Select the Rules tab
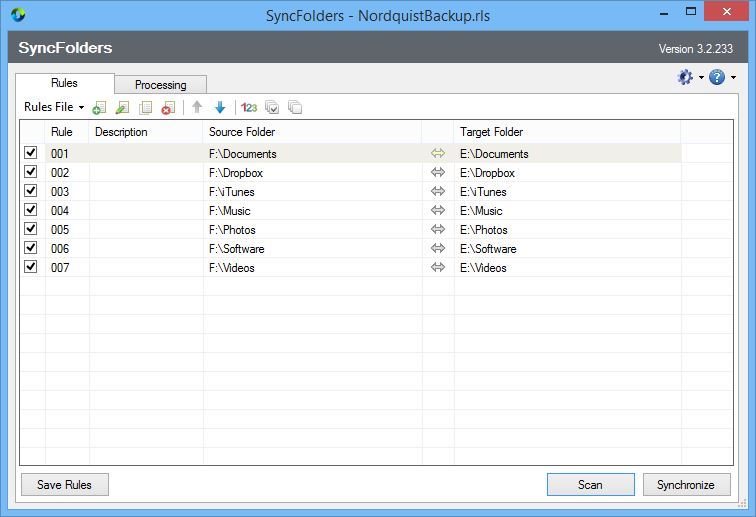This screenshot has height=517, width=756. 65,83
